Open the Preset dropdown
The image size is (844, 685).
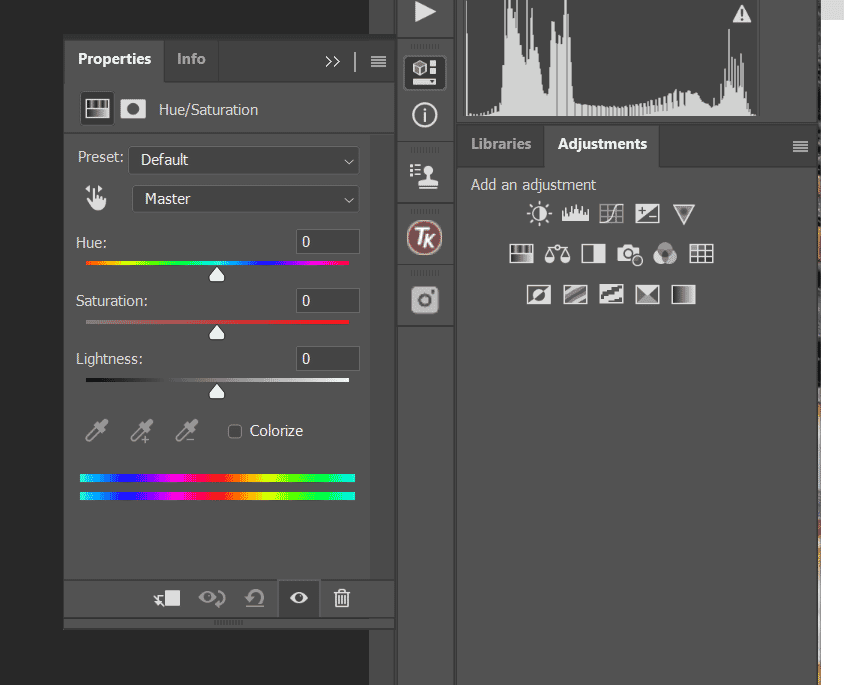coord(243,160)
